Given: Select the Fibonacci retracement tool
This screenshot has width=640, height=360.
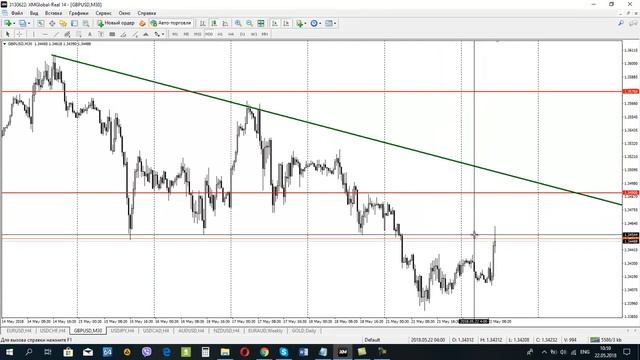Looking at the screenshot, I should (79, 34).
